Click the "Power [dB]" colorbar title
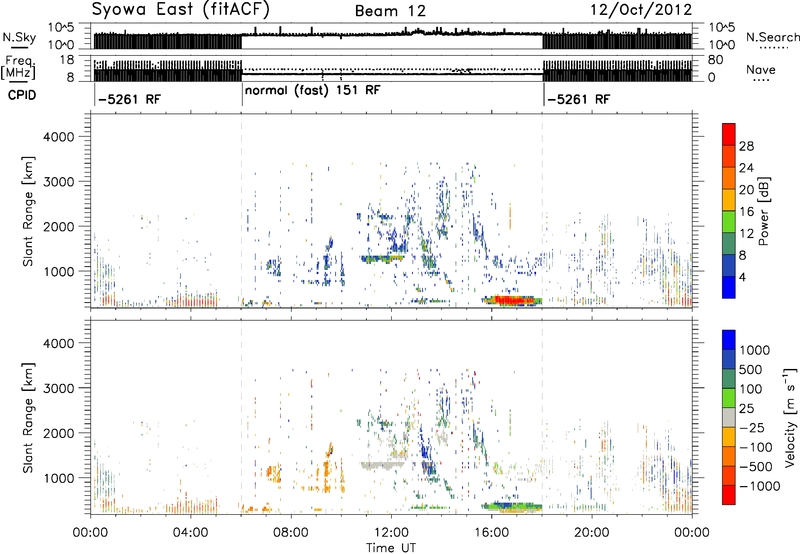The height and width of the screenshot is (554, 800). (763, 211)
